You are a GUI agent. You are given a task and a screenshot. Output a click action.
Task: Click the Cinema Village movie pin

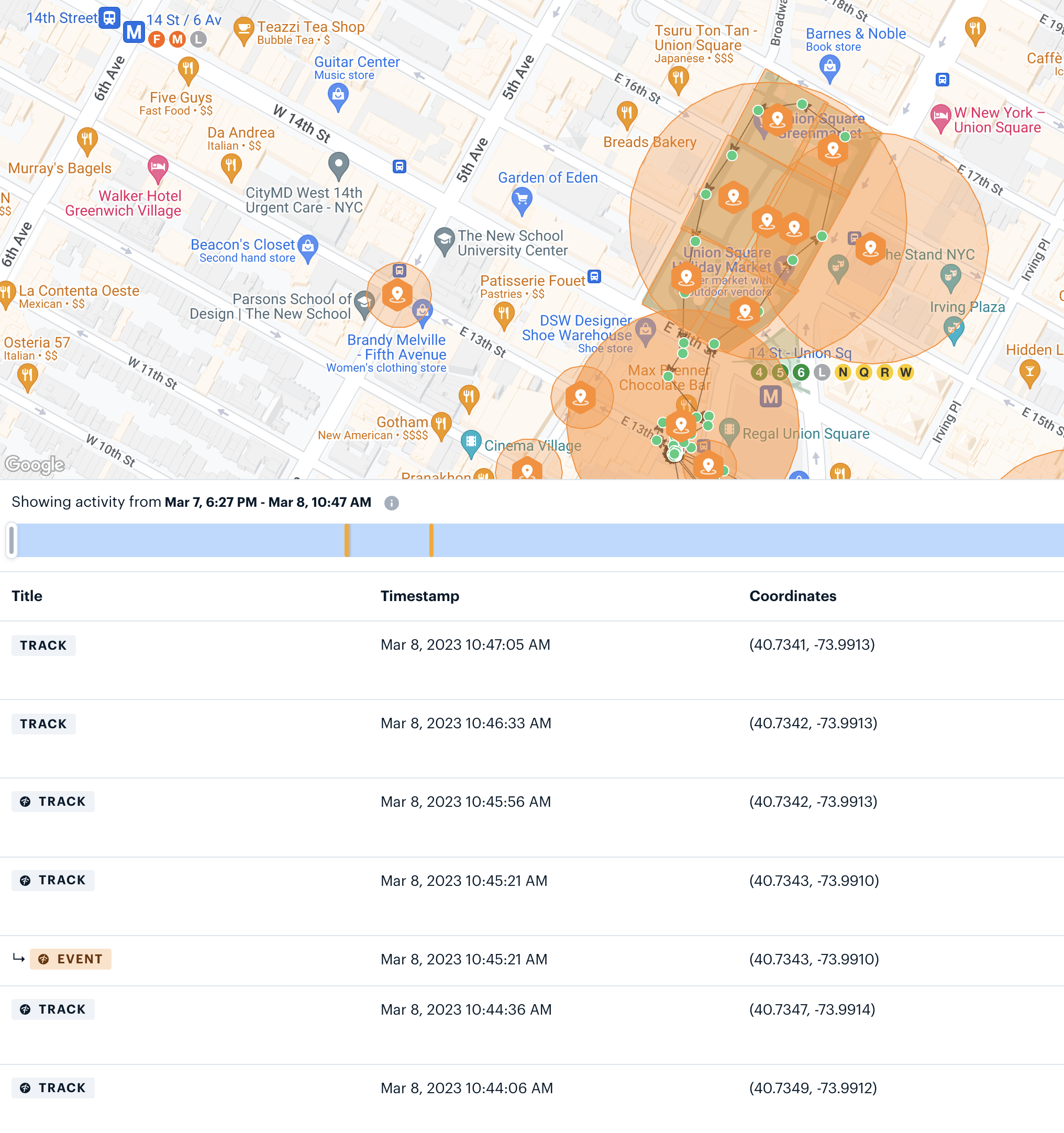click(471, 444)
